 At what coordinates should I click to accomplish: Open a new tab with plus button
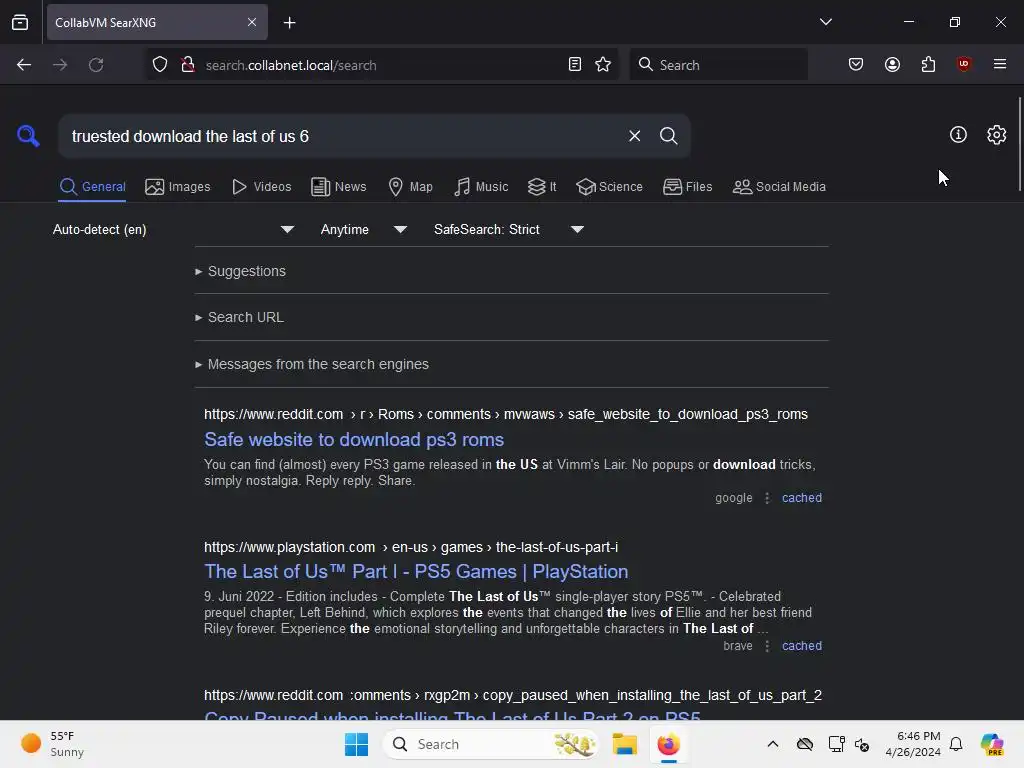(289, 23)
